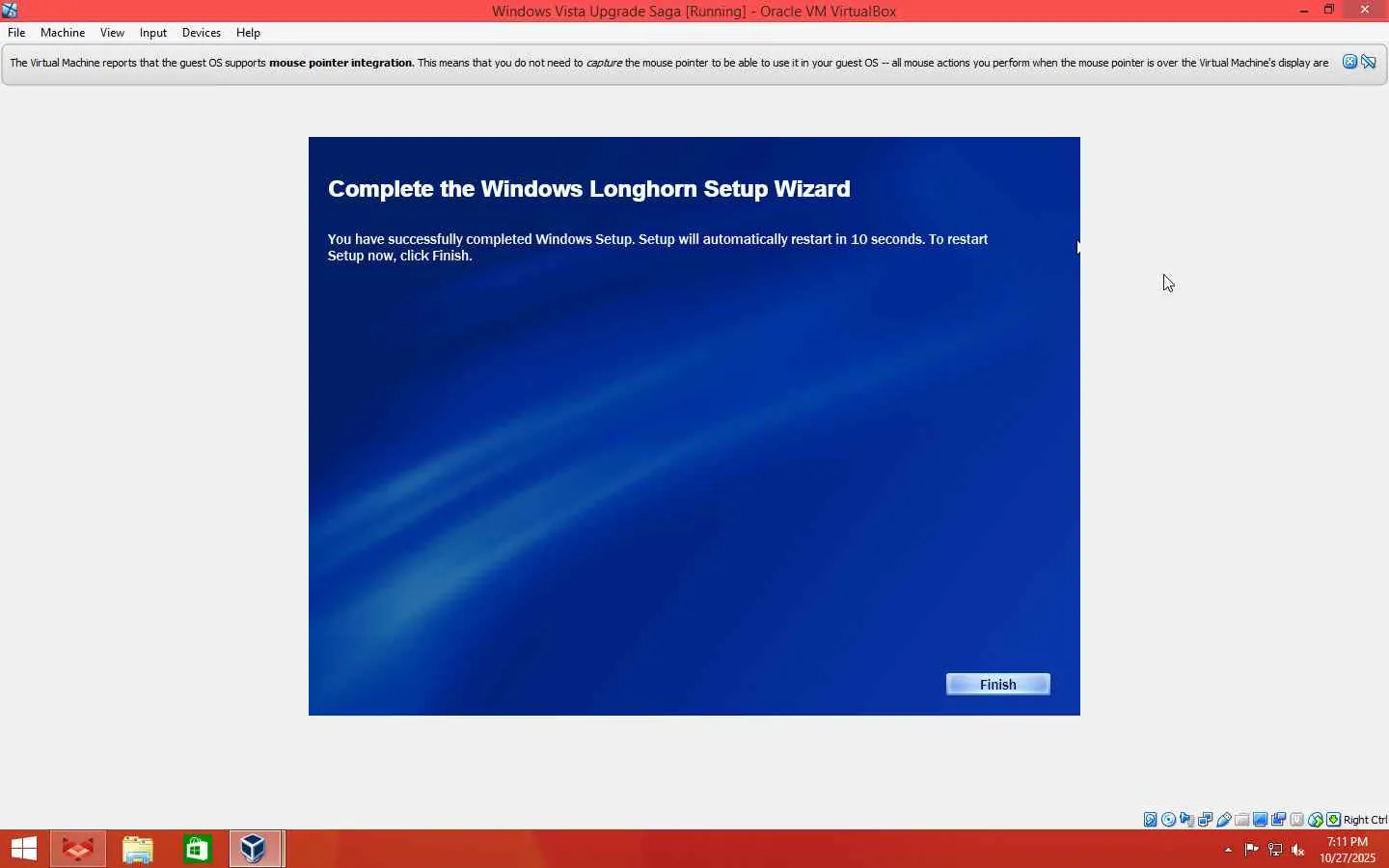This screenshot has height=868, width=1389.
Task: Open the Machine menu
Action: pos(63,33)
